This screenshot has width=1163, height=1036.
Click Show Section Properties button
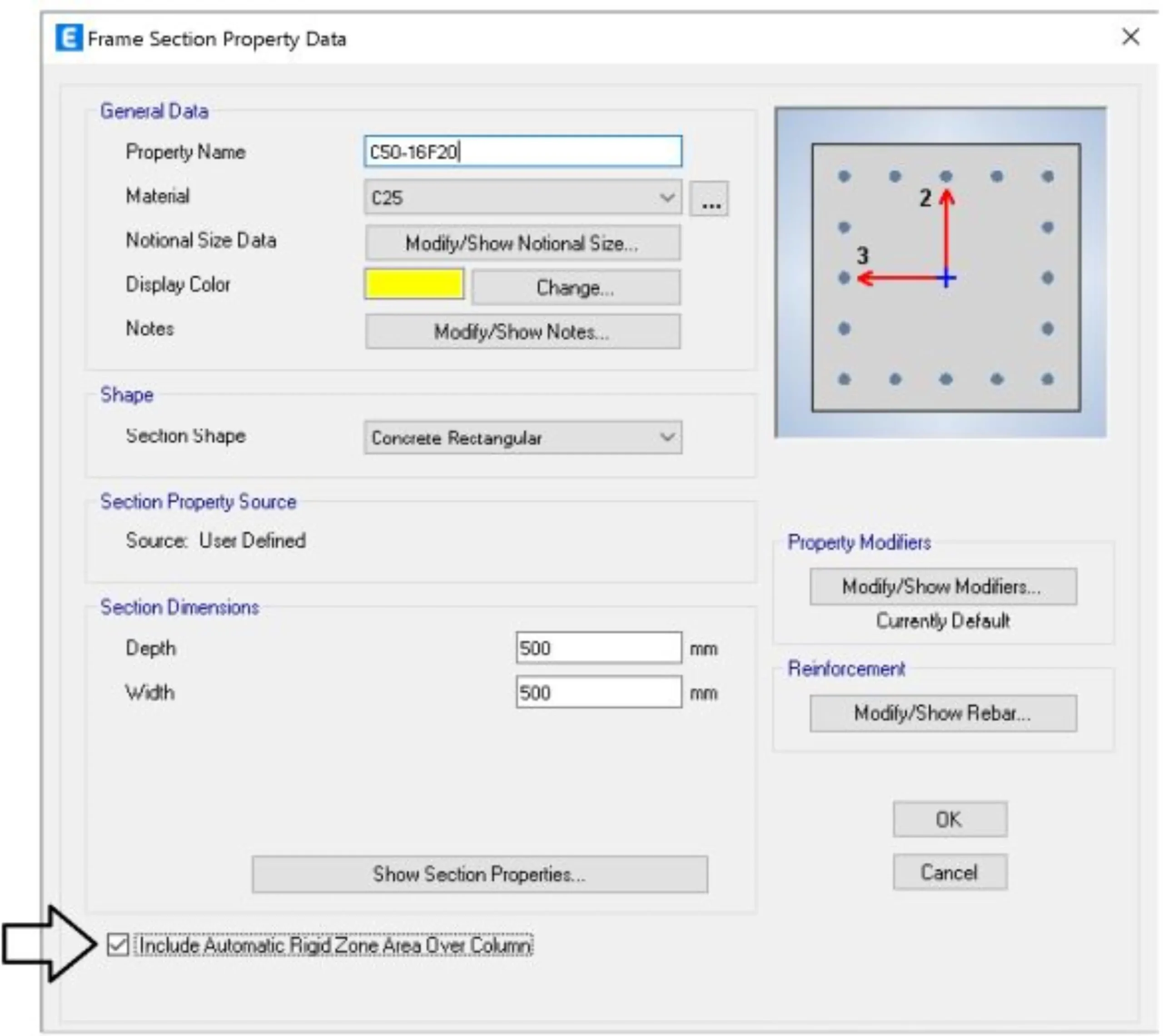480,874
